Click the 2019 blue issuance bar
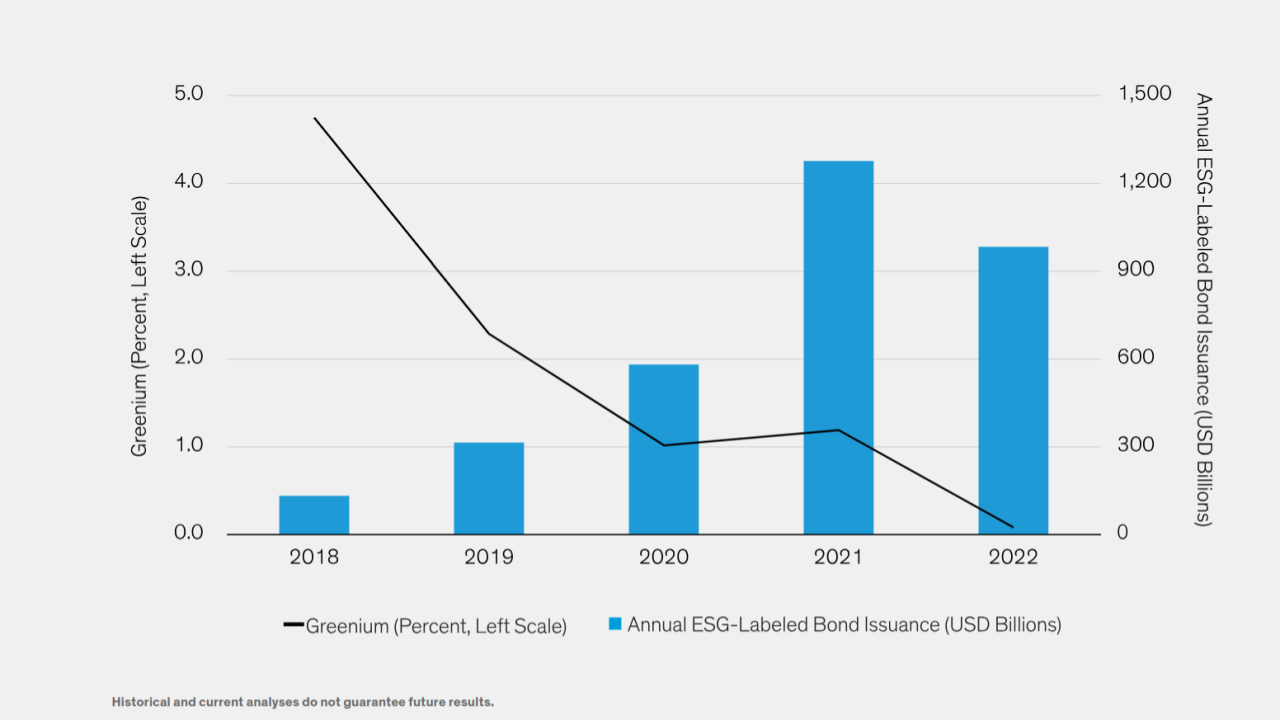The image size is (1280, 720). pos(489,488)
